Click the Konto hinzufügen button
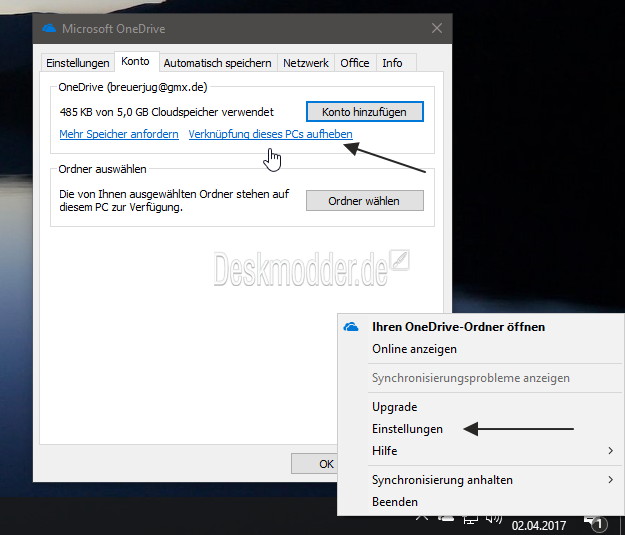625x535 pixels. pyautogui.click(x=364, y=112)
